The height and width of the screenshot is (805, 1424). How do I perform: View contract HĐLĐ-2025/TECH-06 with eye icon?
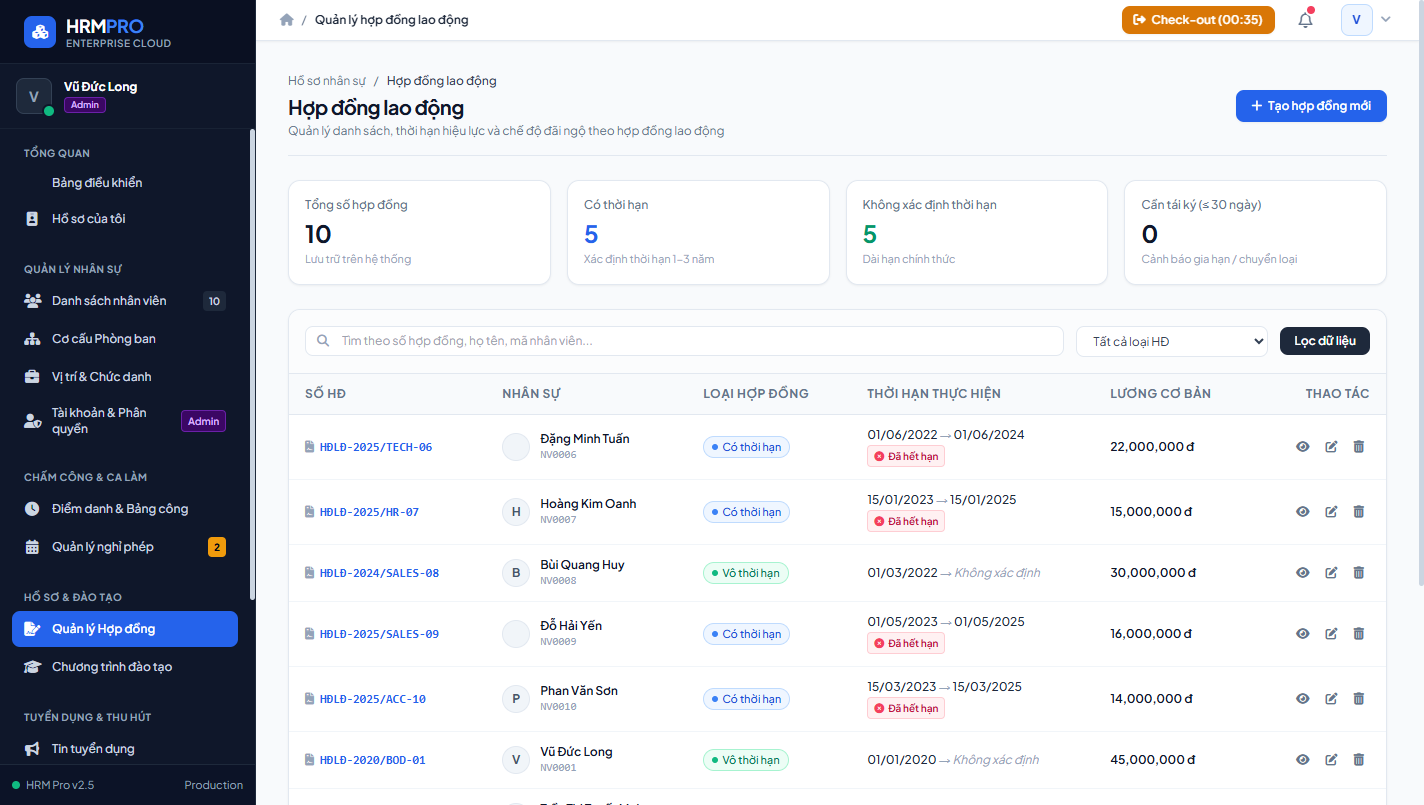(x=1303, y=447)
